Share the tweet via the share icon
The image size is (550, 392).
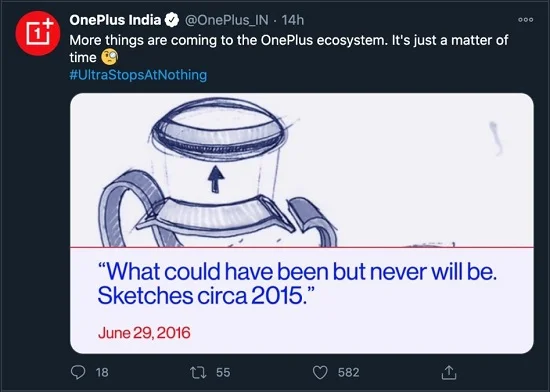click(x=449, y=372)
